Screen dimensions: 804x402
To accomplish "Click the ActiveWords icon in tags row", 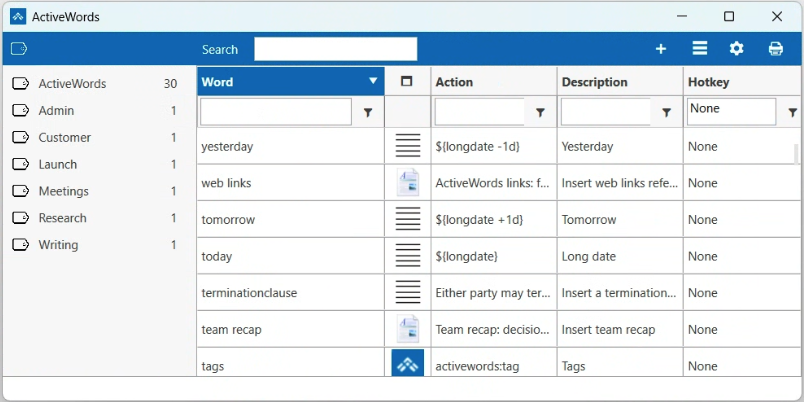I will coord(408,363).
